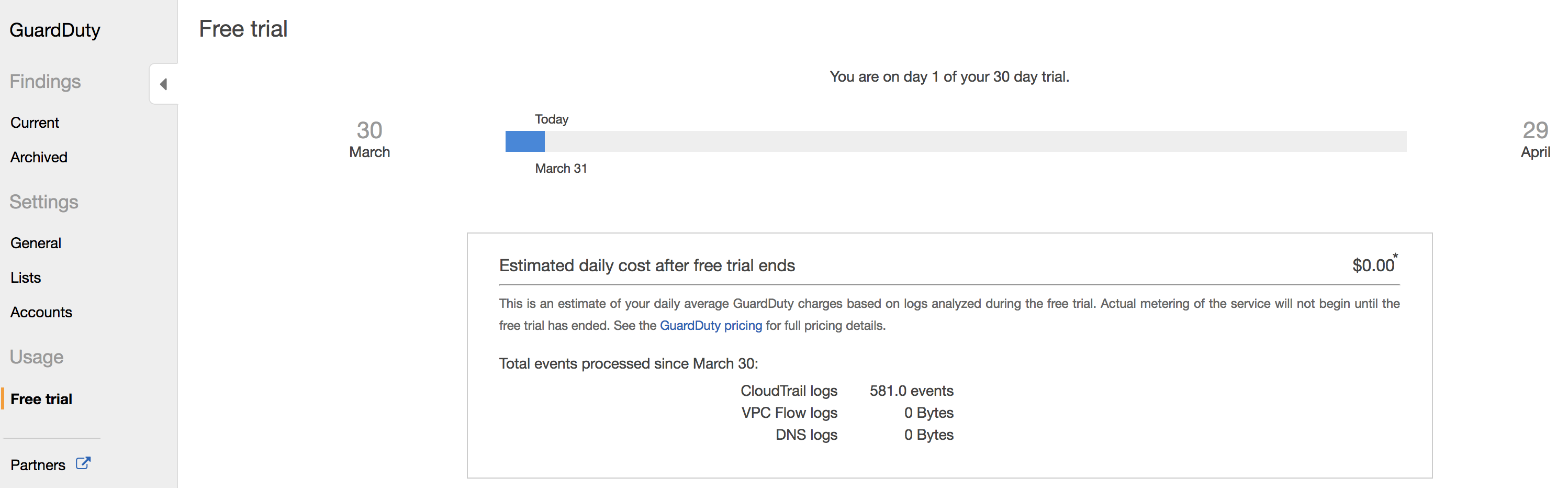Select Free trial in sidebar
Viewport: 1568px width, 488px height.
point(41,399)
